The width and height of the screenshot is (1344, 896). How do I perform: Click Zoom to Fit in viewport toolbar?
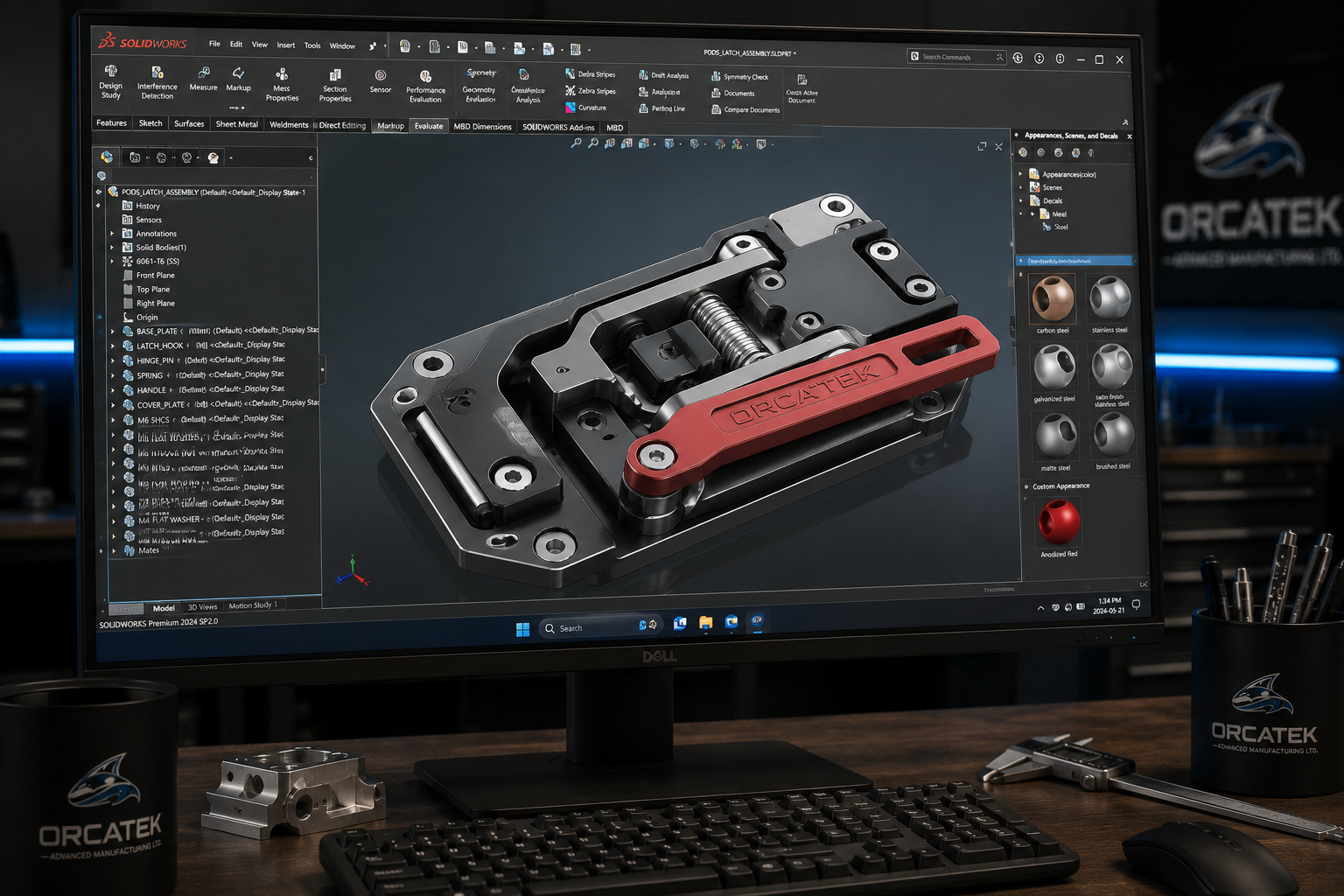pos(576,143)
